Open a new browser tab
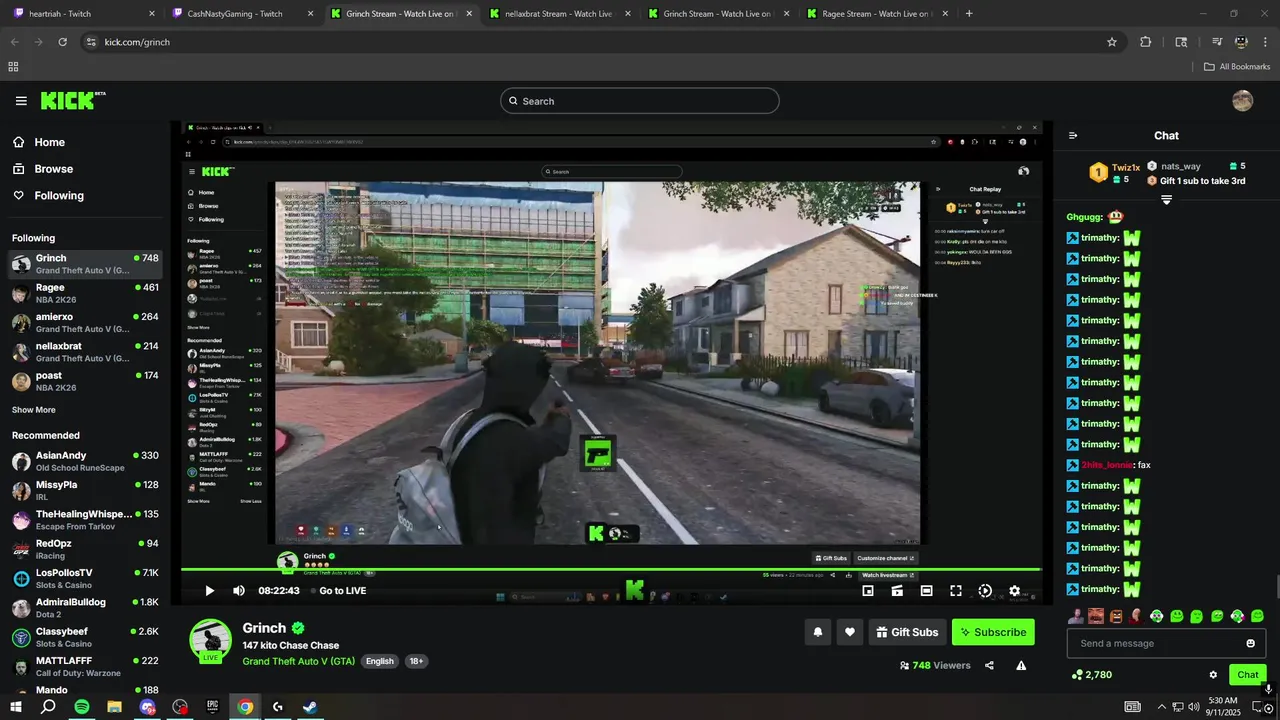This screenshot has height=720, width=1280. tap(969, 14)
